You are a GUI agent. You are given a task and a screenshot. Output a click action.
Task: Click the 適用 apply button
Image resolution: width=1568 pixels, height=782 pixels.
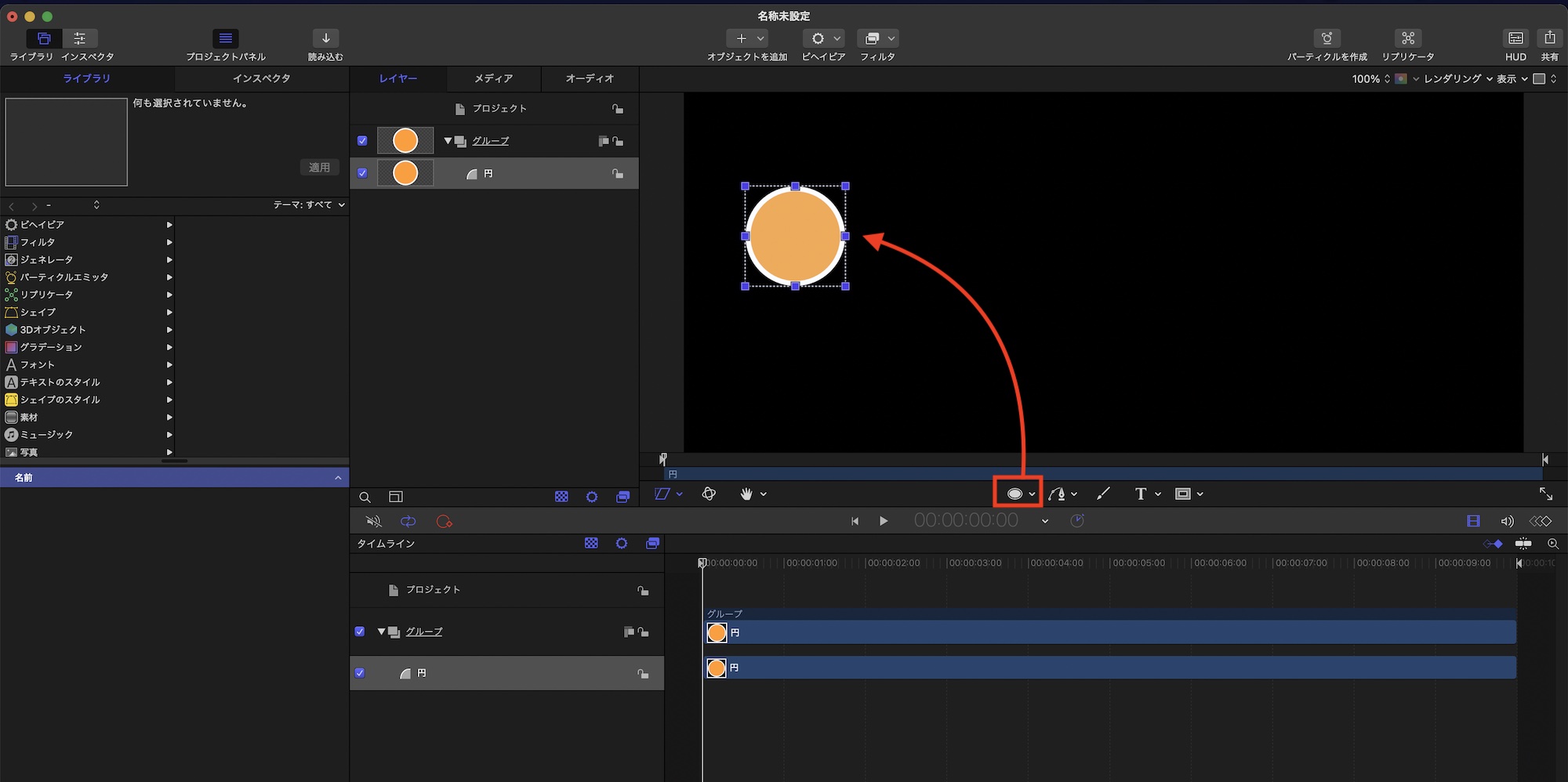coord(319,168)
